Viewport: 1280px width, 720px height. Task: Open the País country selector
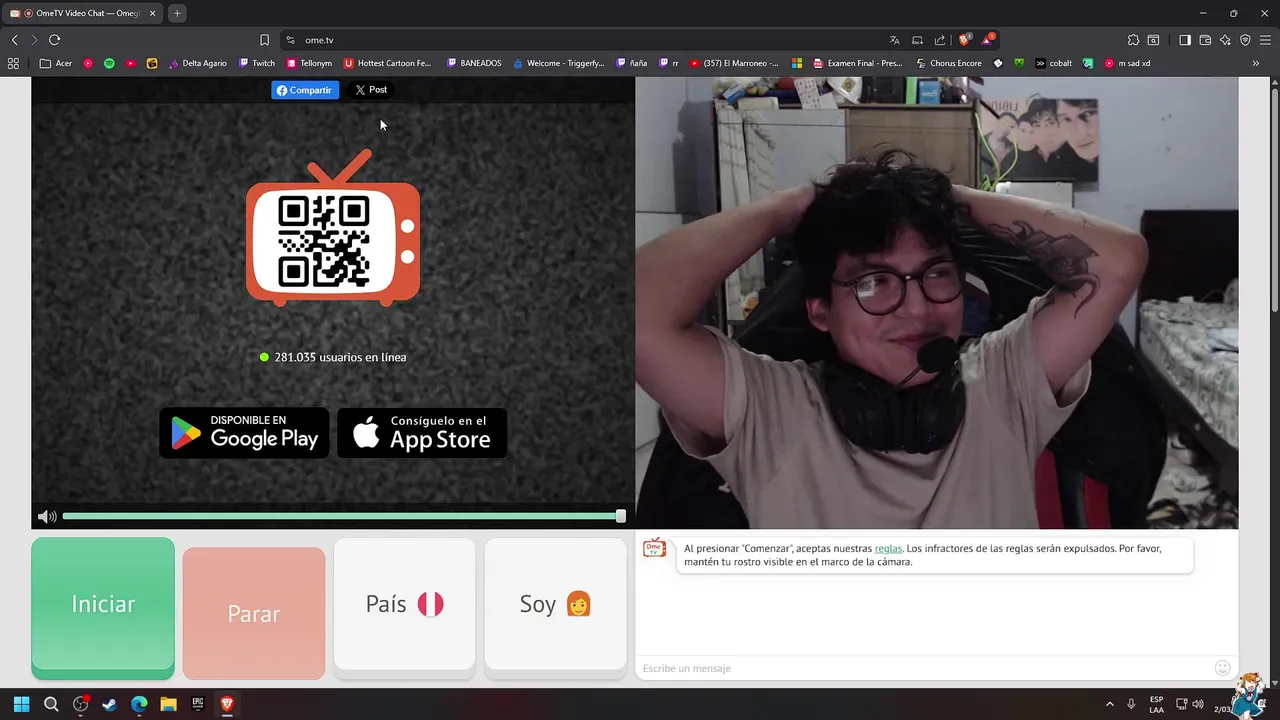(404, 605)
